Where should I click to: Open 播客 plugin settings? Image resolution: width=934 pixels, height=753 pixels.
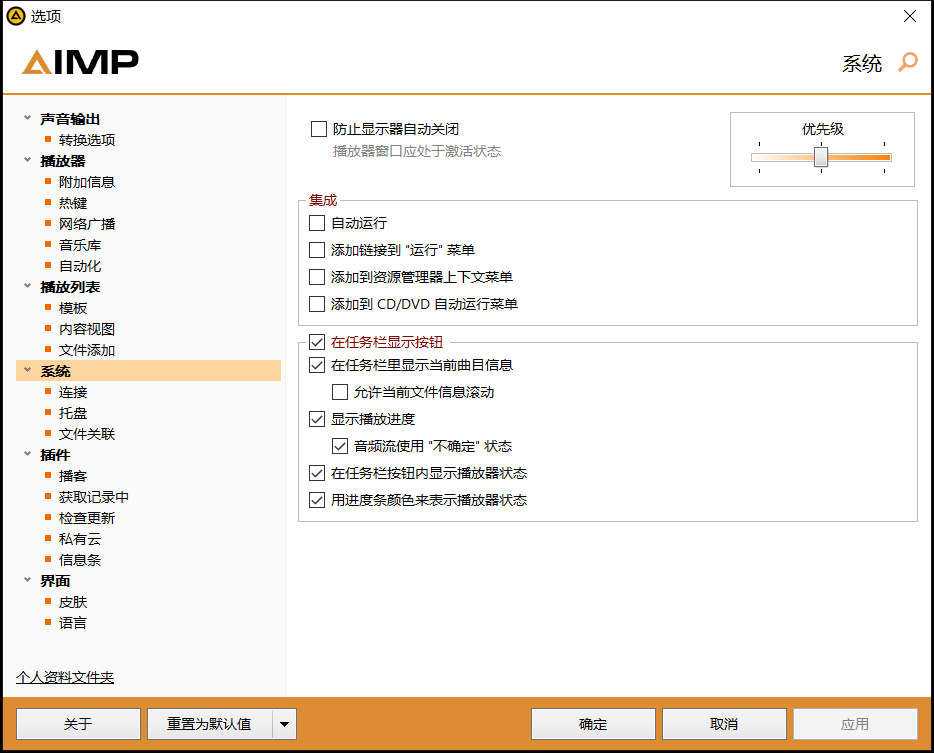pos(73,476)
